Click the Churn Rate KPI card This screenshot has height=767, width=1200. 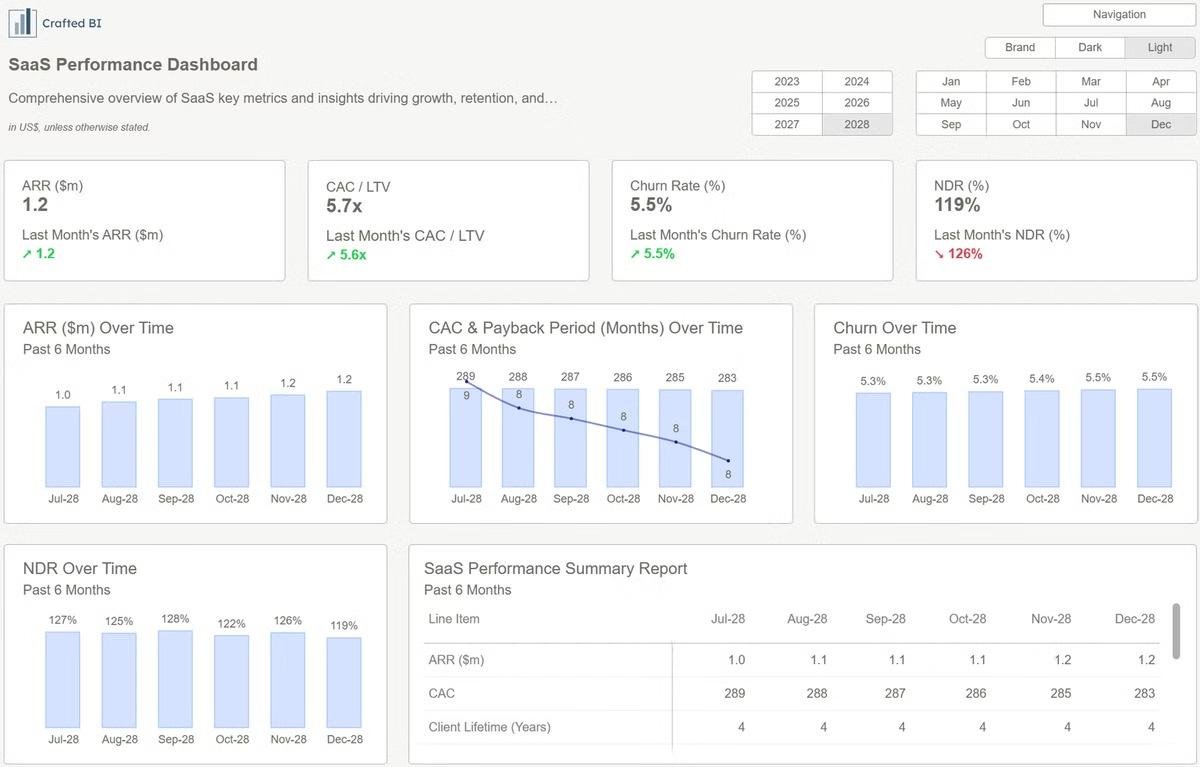point(752,220)
